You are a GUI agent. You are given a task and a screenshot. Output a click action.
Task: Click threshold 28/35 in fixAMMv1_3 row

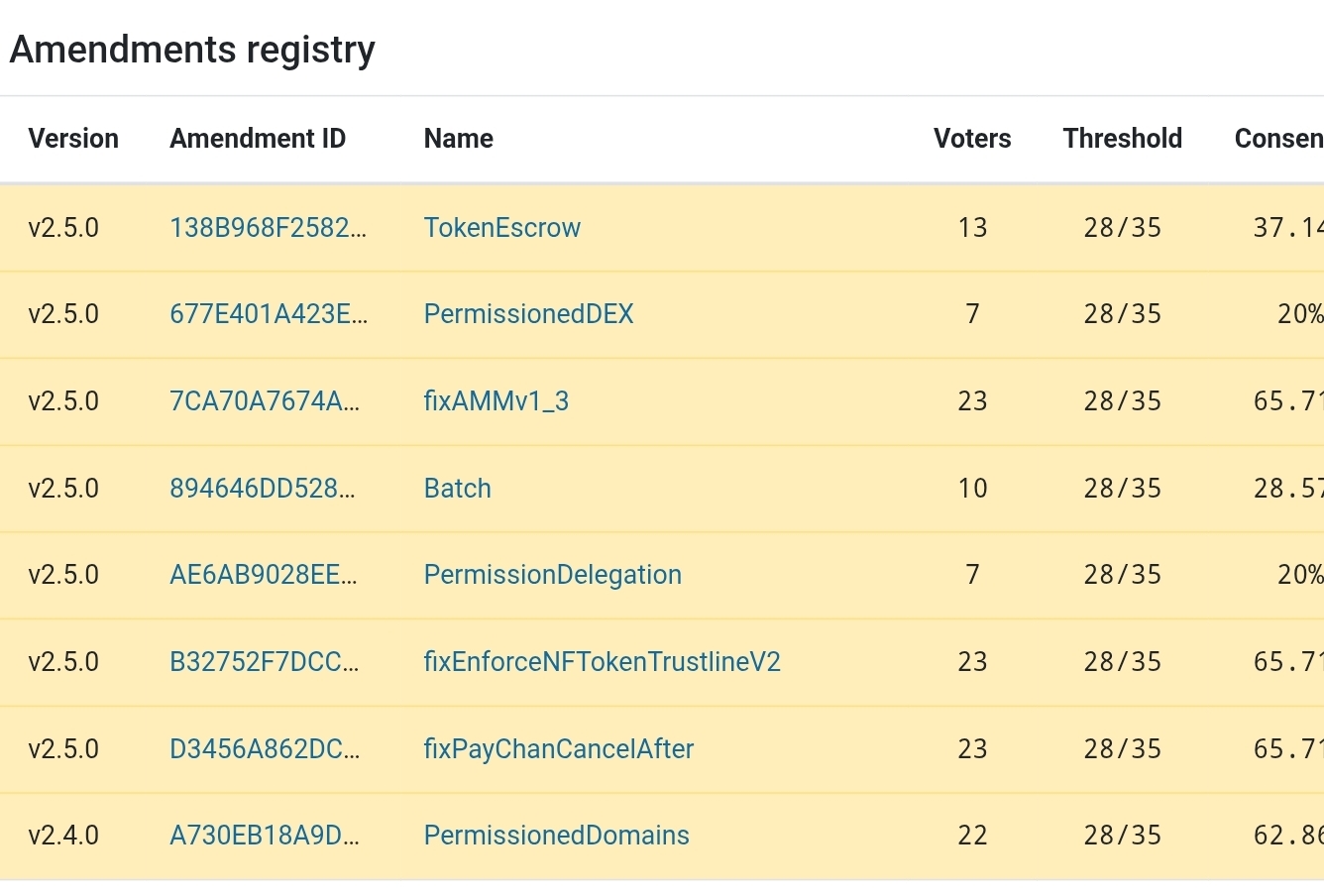pos(1123,401)
